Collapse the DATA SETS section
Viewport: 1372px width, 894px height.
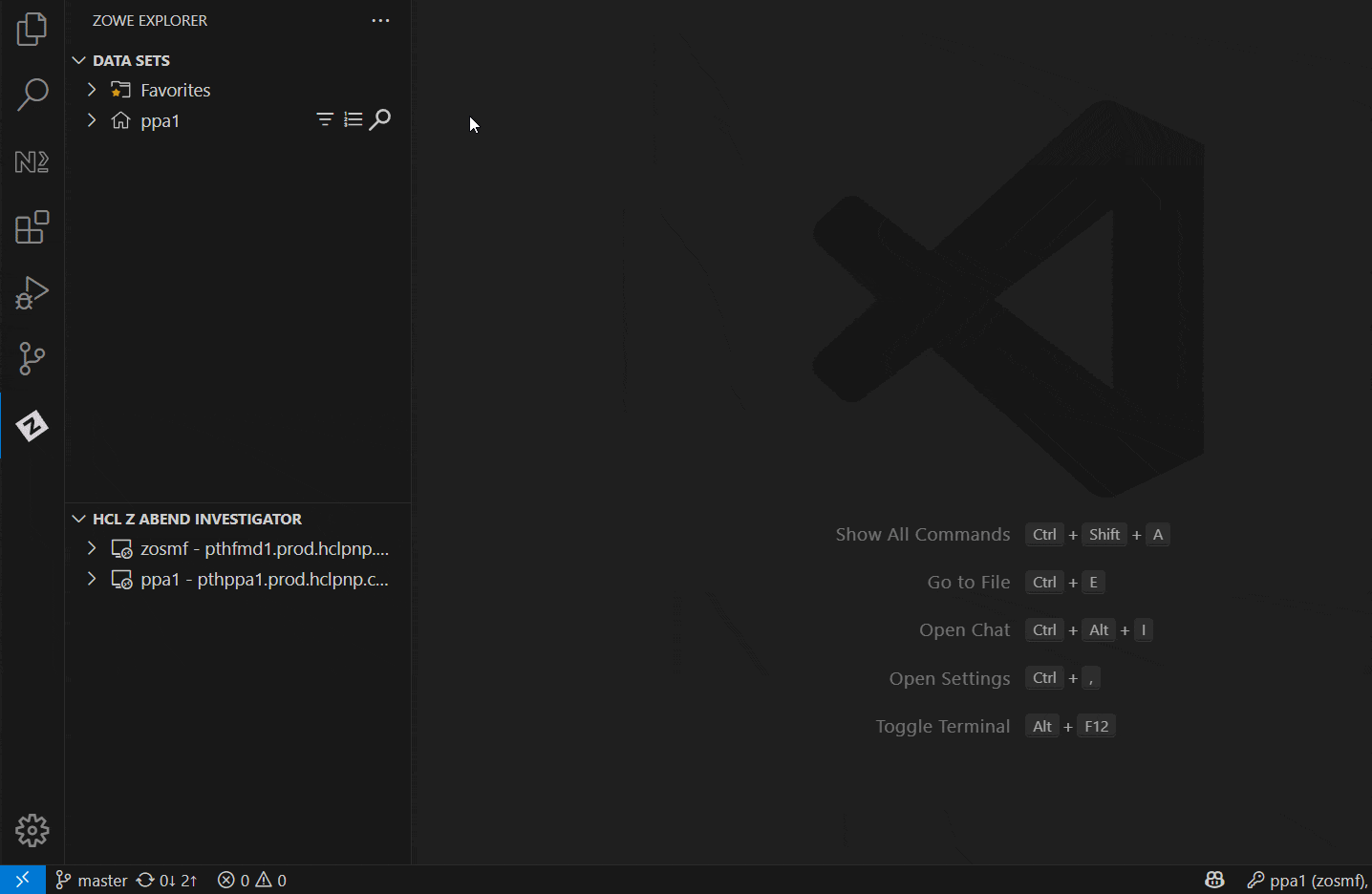79,60
